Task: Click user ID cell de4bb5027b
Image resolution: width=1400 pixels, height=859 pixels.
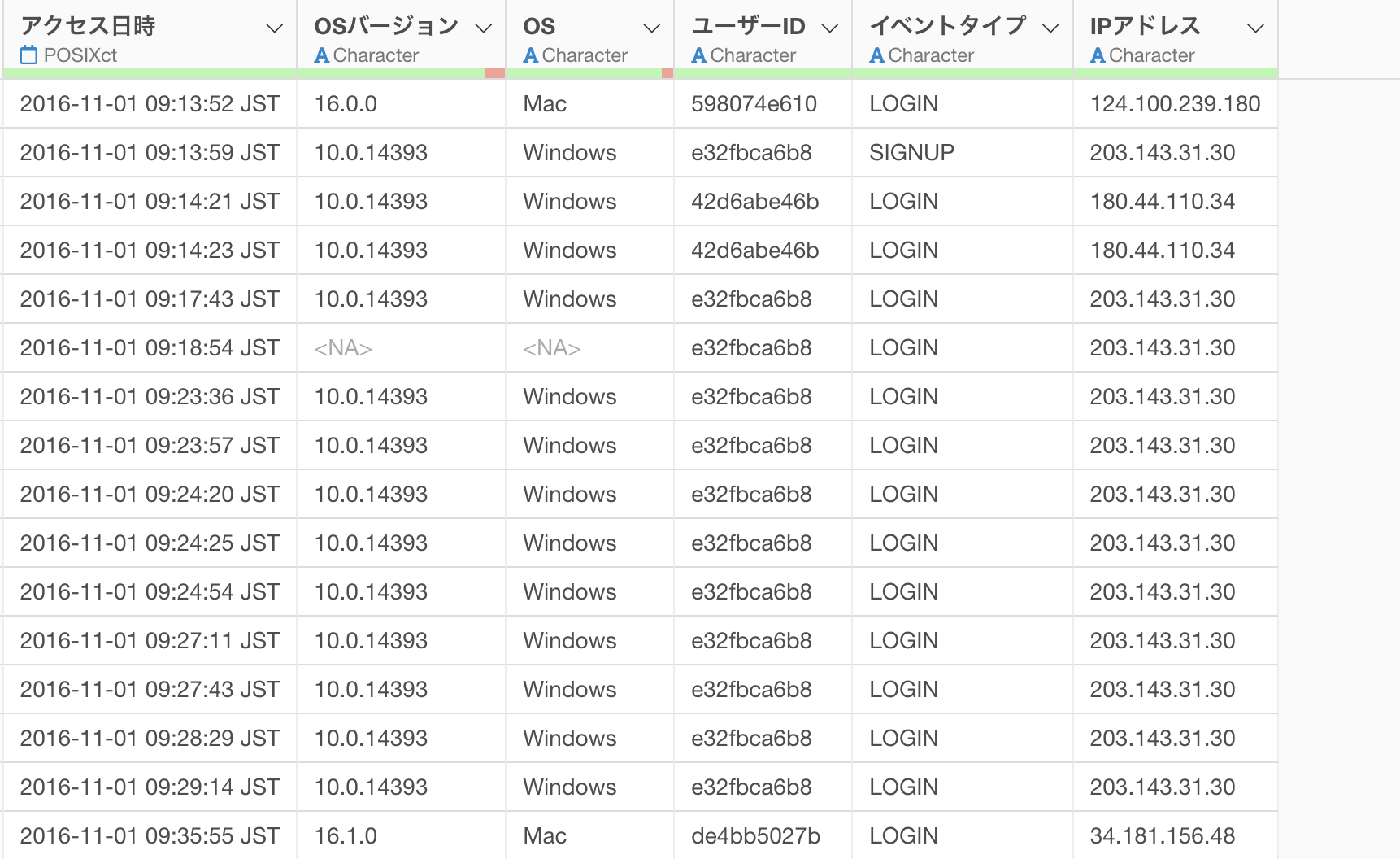Action: point(763,835)
